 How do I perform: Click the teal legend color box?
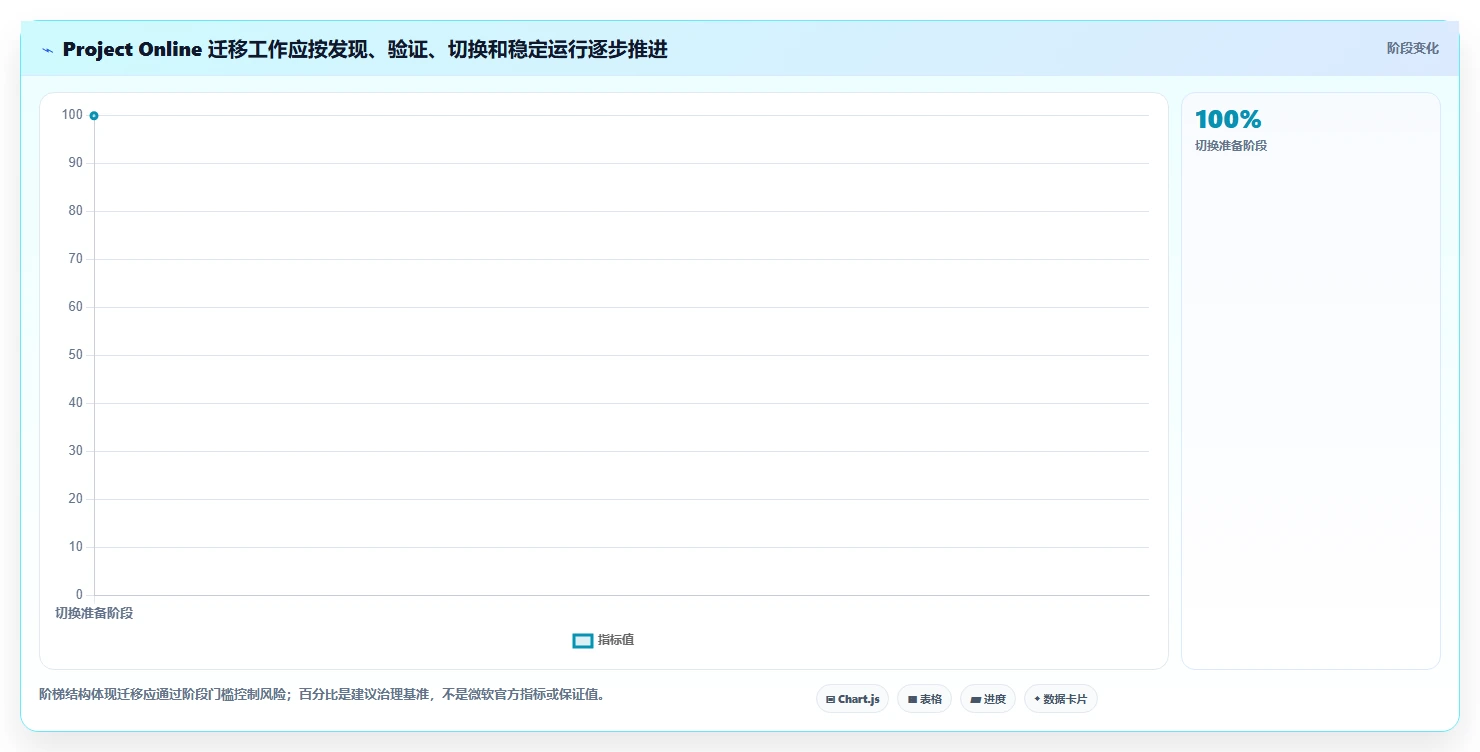583,641
